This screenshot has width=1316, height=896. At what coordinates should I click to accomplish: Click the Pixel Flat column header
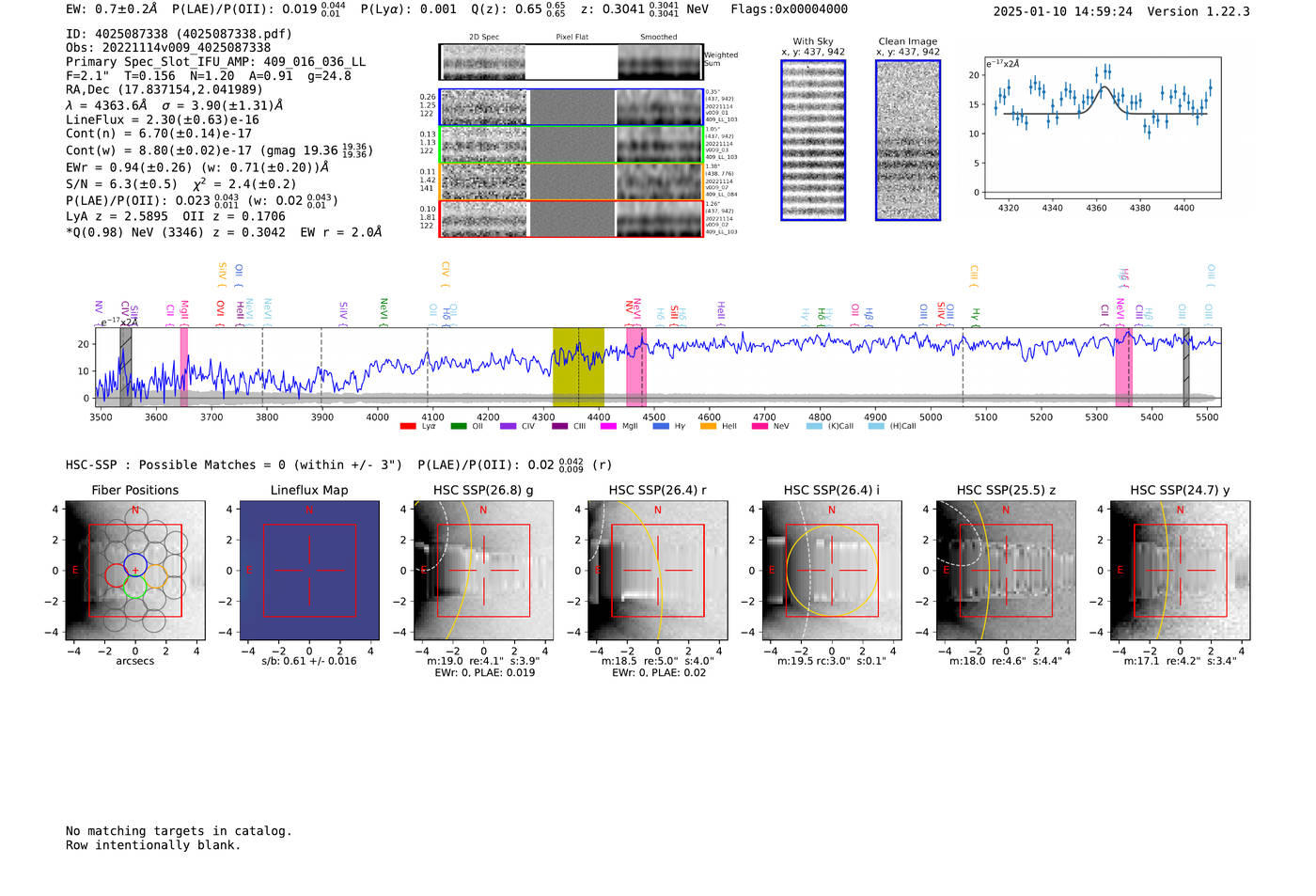572,38
